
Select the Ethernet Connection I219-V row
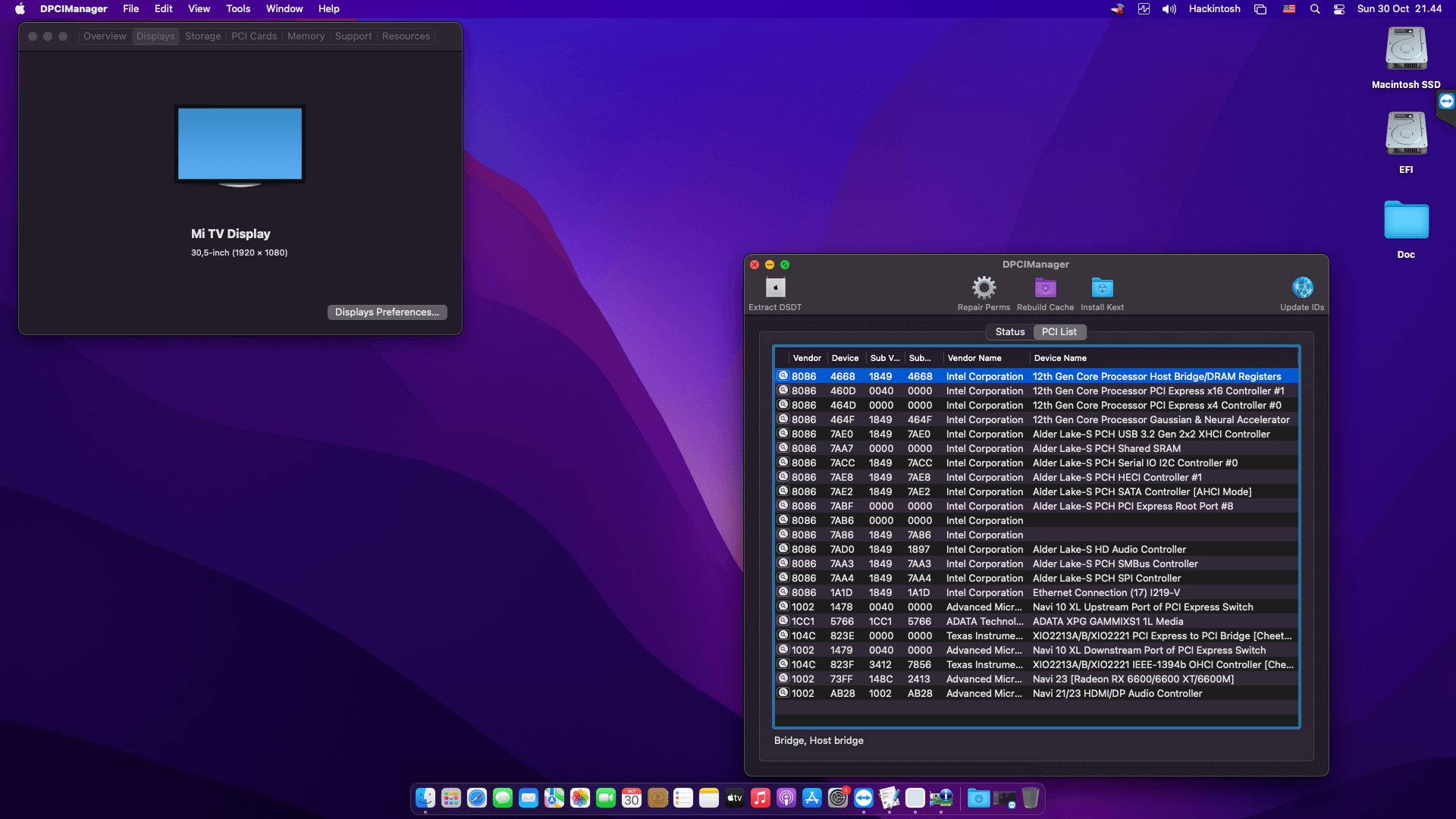(x=1106, y=593)
